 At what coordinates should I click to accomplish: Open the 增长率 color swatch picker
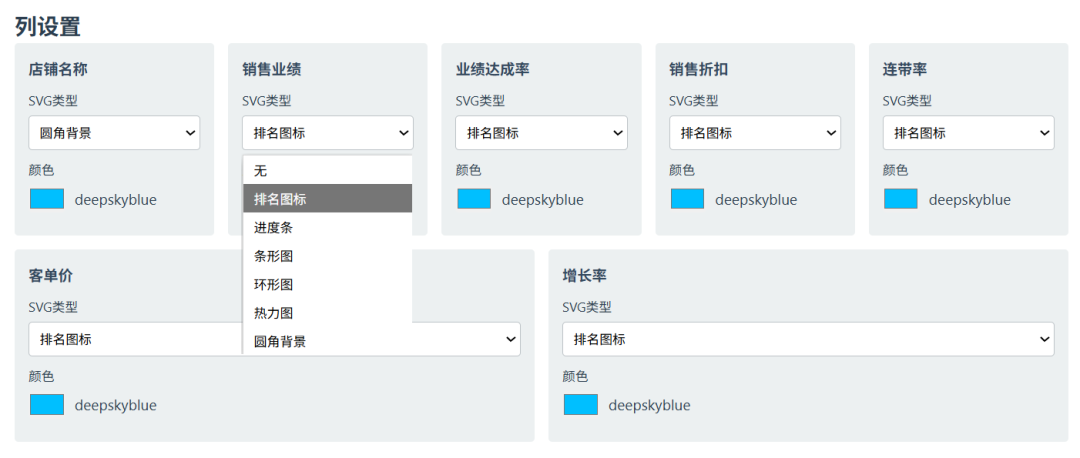pos(581,405)
